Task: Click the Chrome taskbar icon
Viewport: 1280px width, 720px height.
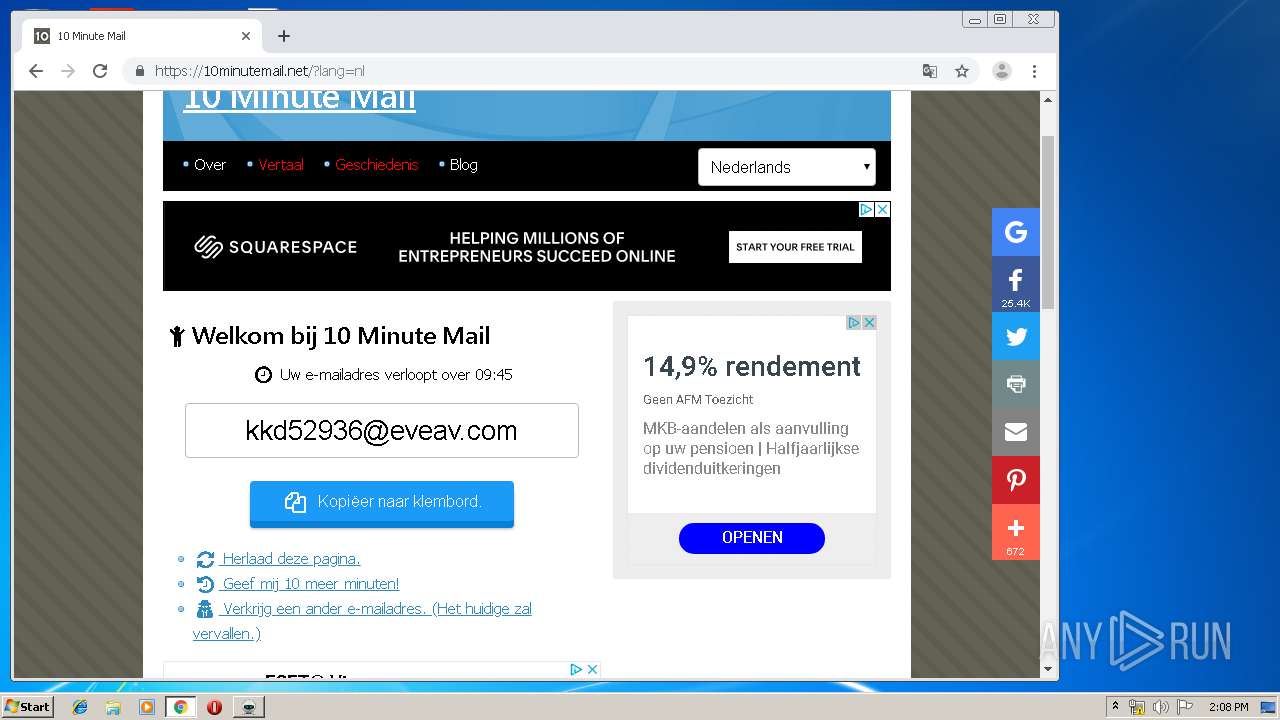Action: (181, 707)
